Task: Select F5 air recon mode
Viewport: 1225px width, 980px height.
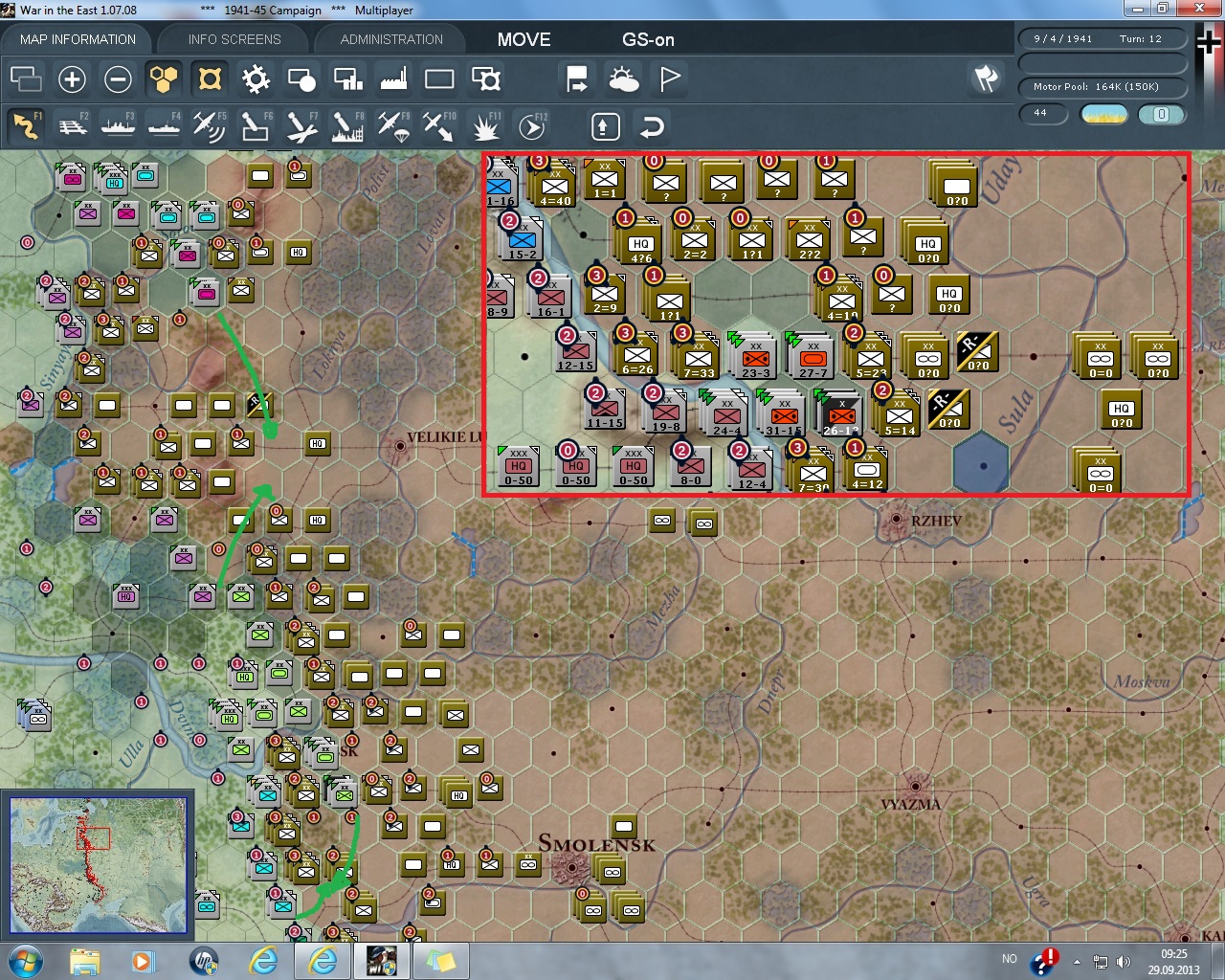Action: pos(210,125)
